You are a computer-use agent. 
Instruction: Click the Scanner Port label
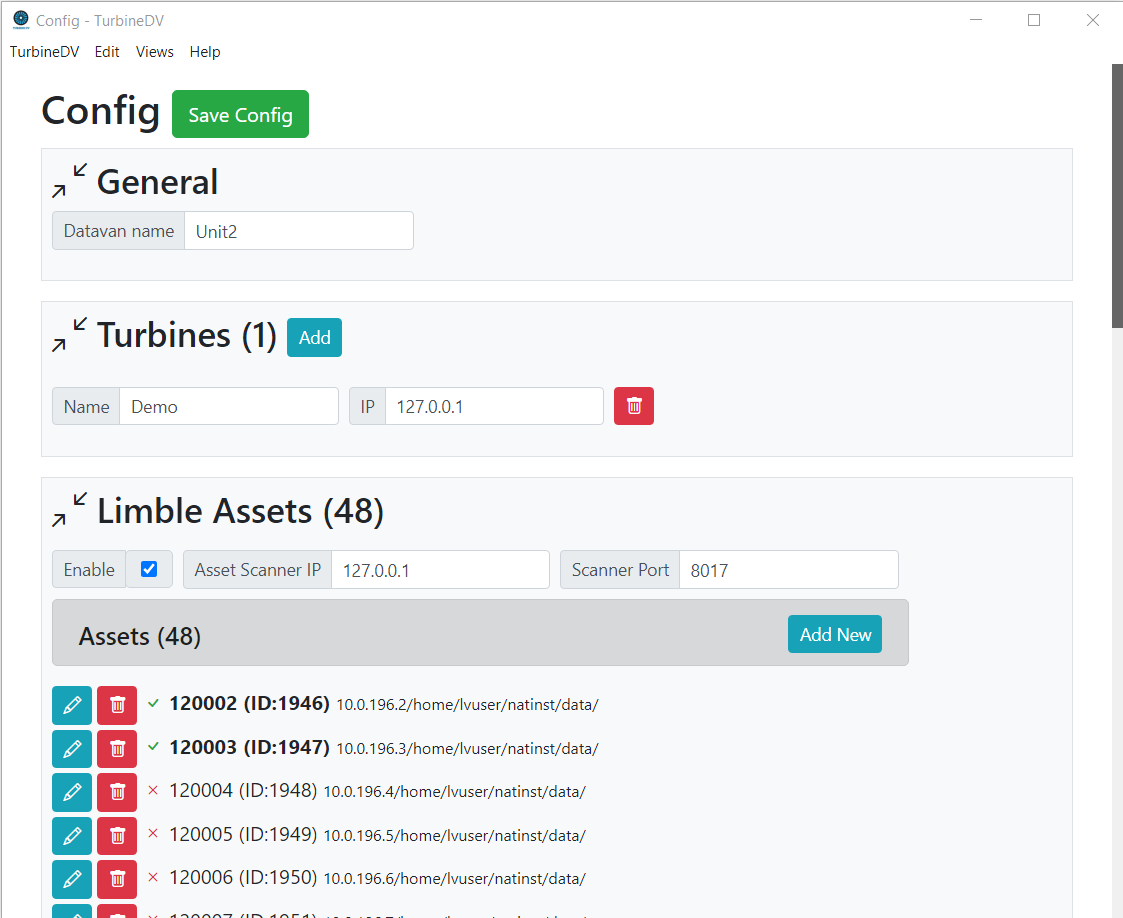pos(620,570)
